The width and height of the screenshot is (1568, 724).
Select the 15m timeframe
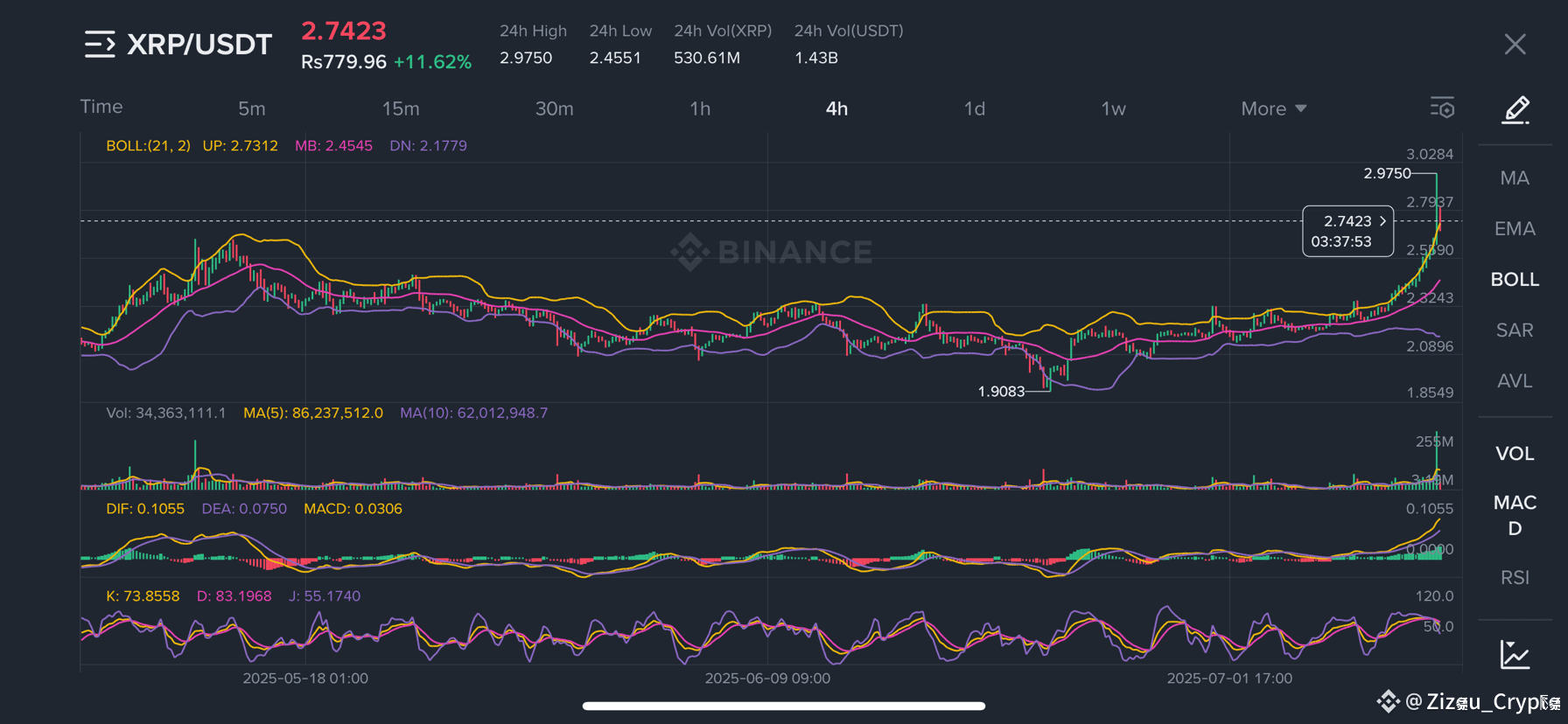tap(401, 109)
